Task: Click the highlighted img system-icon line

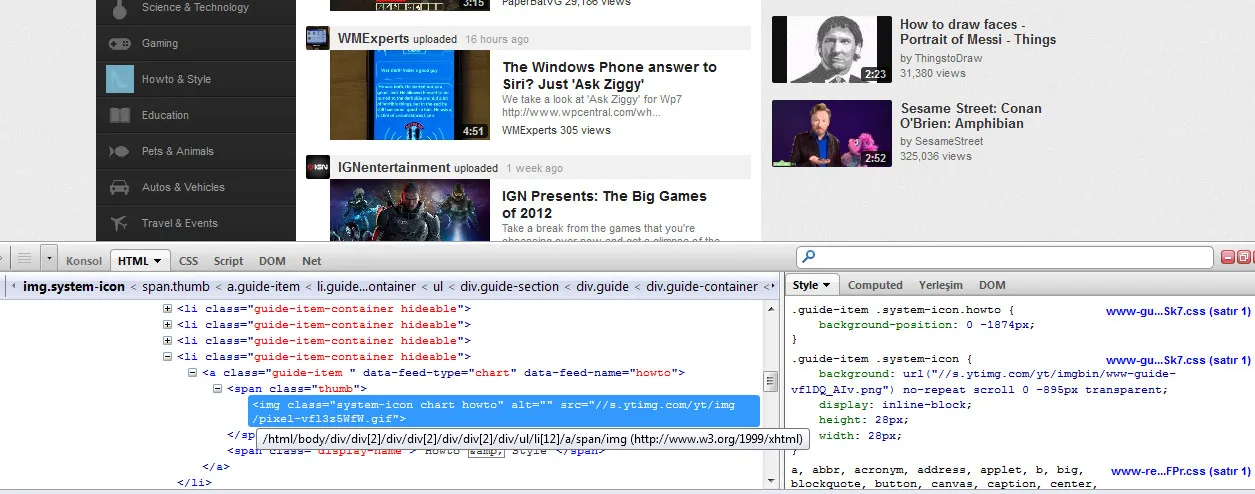Action: [x=504, y=412]
